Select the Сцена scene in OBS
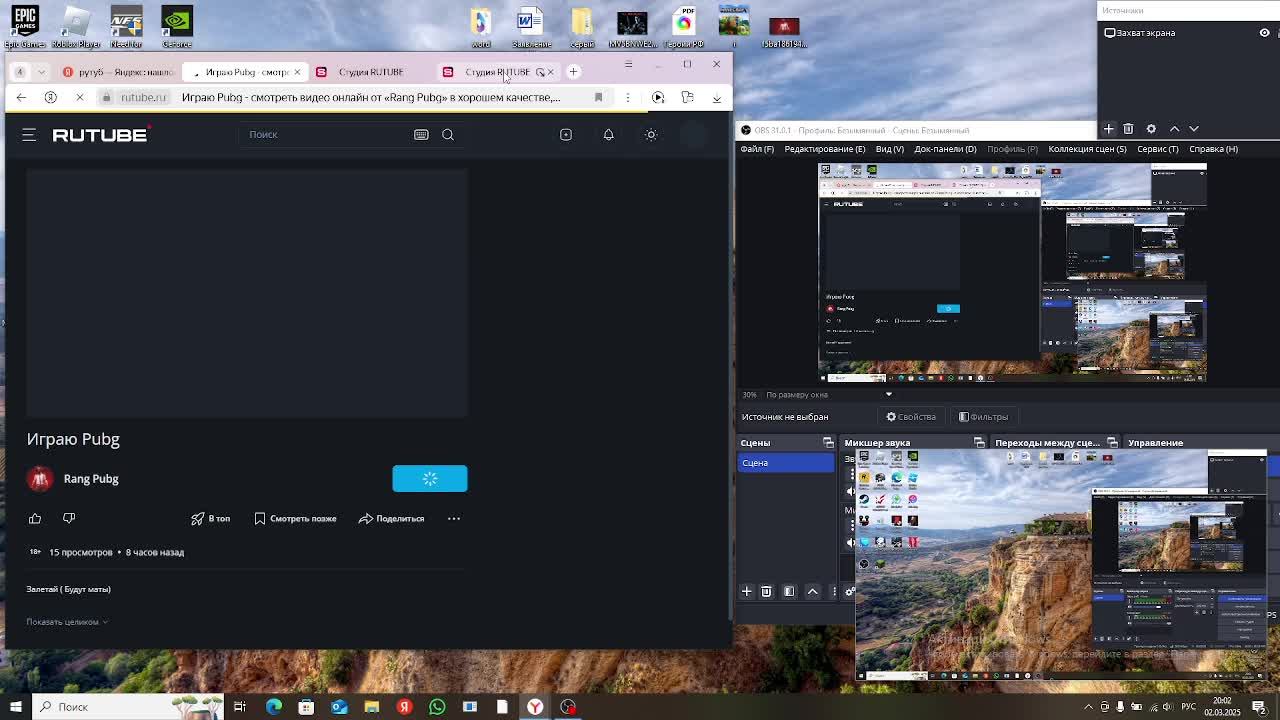 pyautogui.click(x=786, y=463)
